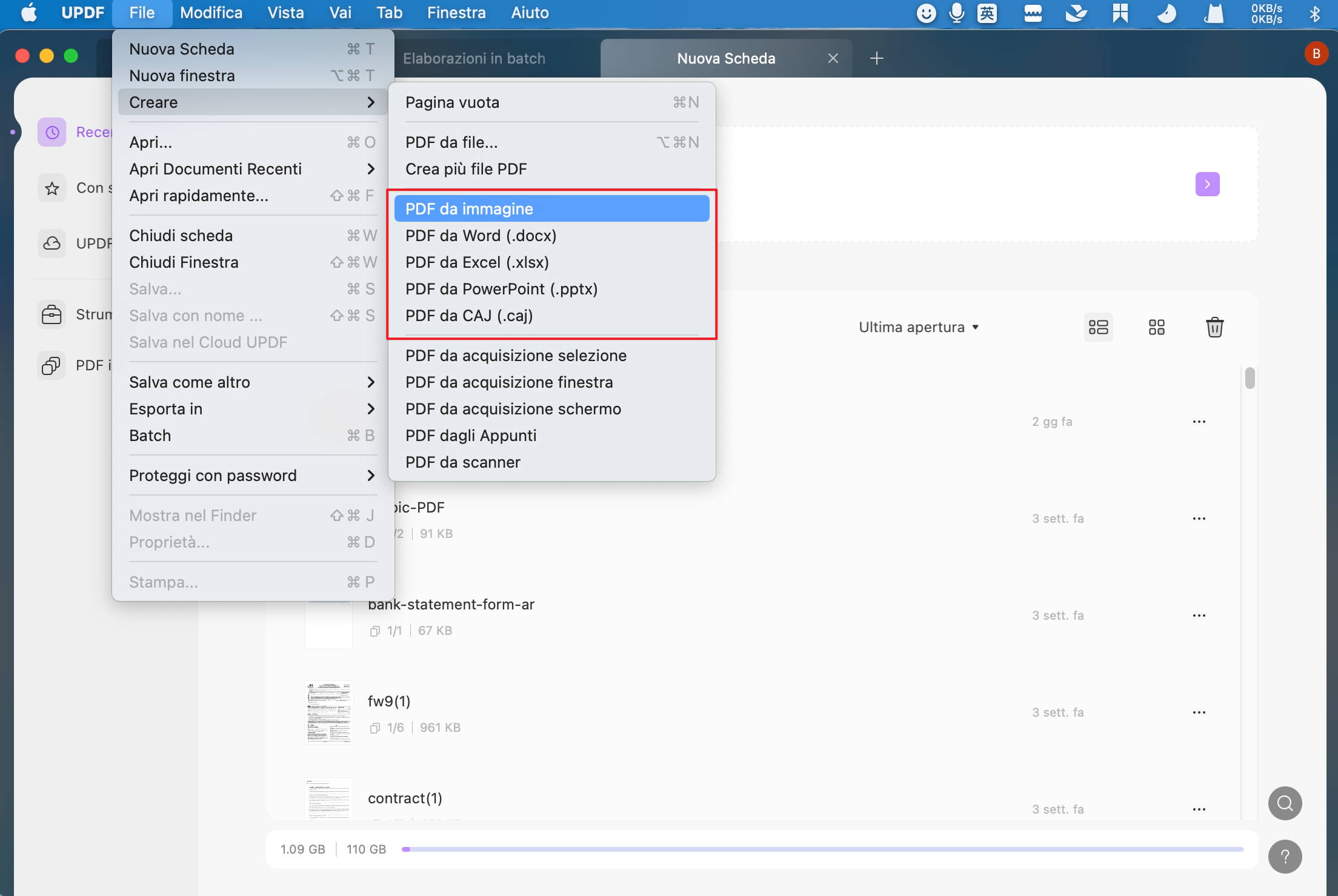Open more options for contract(1)
The image size is (1338, 896).
[1199, 809]
